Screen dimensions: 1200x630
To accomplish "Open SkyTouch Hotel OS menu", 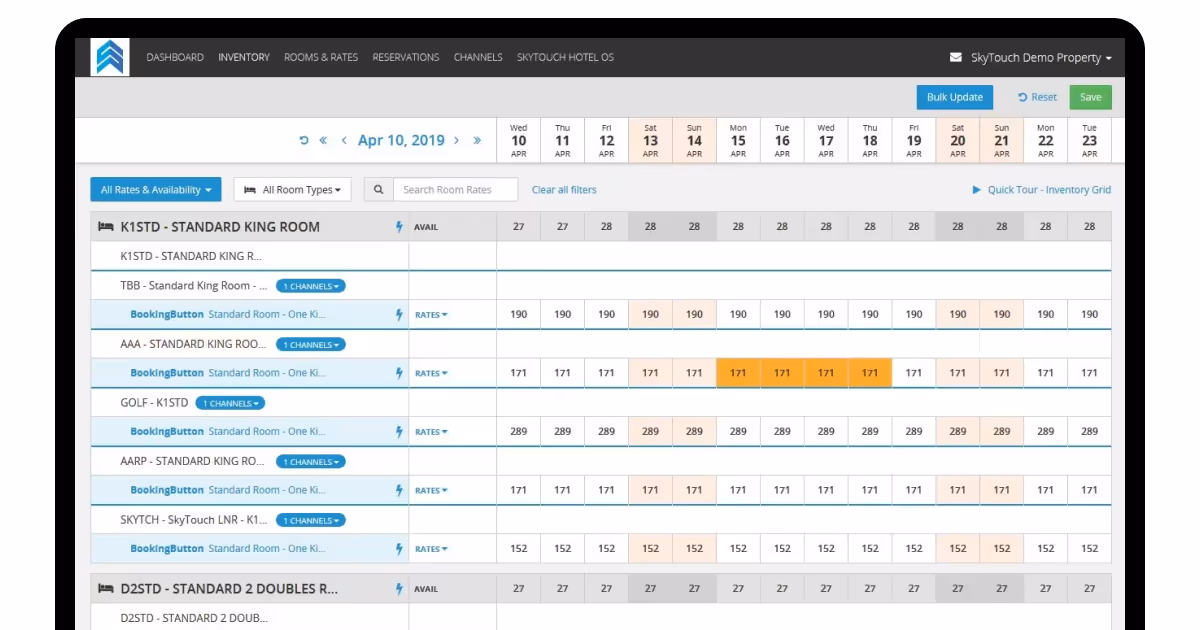I will tap(565, 58).
